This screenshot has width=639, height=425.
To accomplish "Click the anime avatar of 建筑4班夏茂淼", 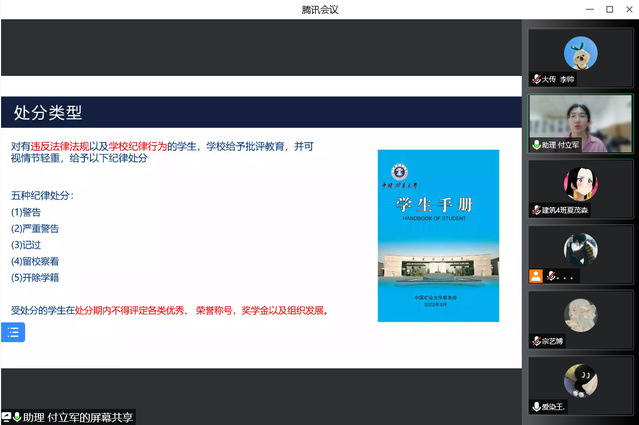I will tap(580, 182).
